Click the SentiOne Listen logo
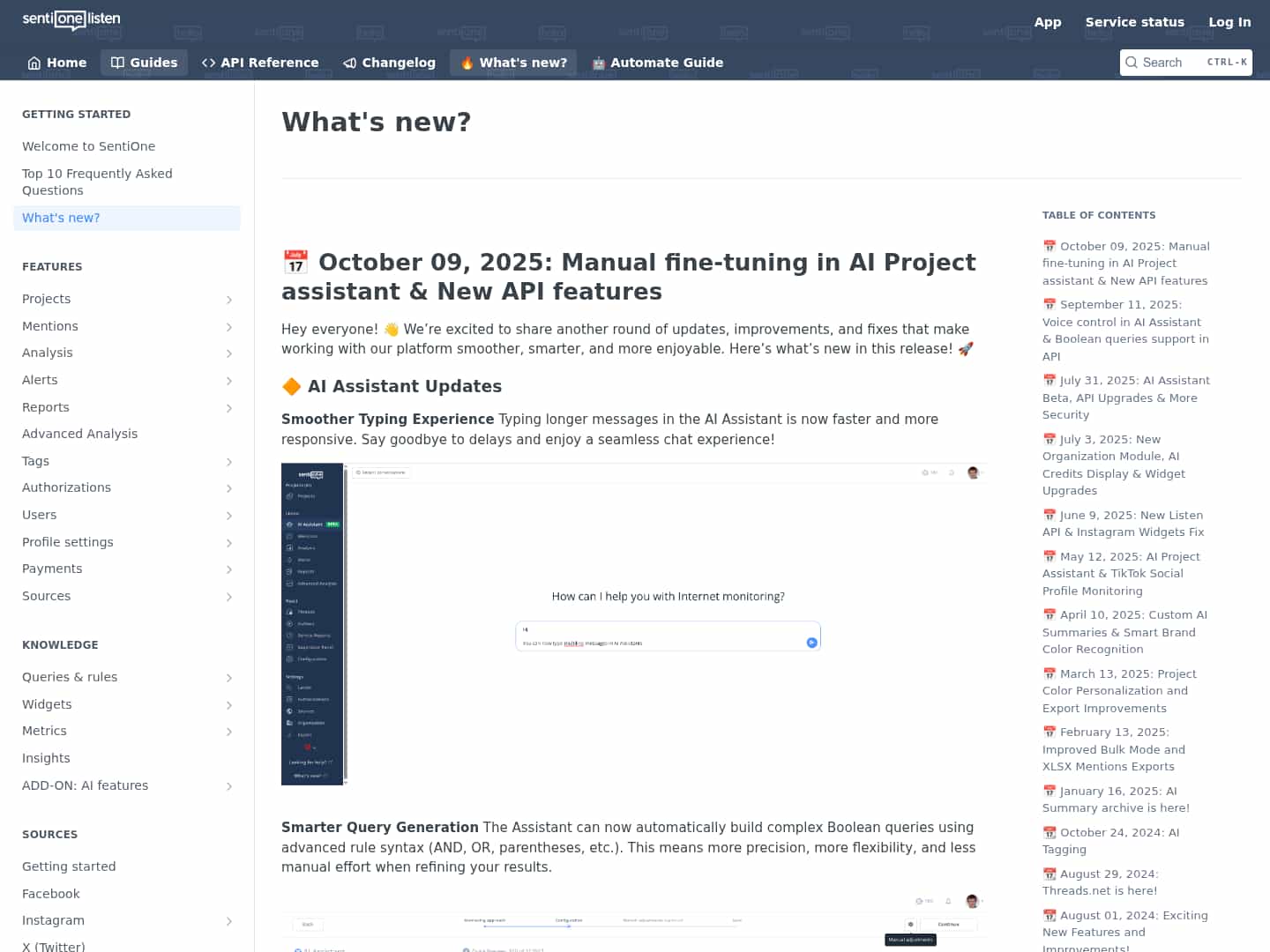The image size is (1270, 952). coord(71,20)
